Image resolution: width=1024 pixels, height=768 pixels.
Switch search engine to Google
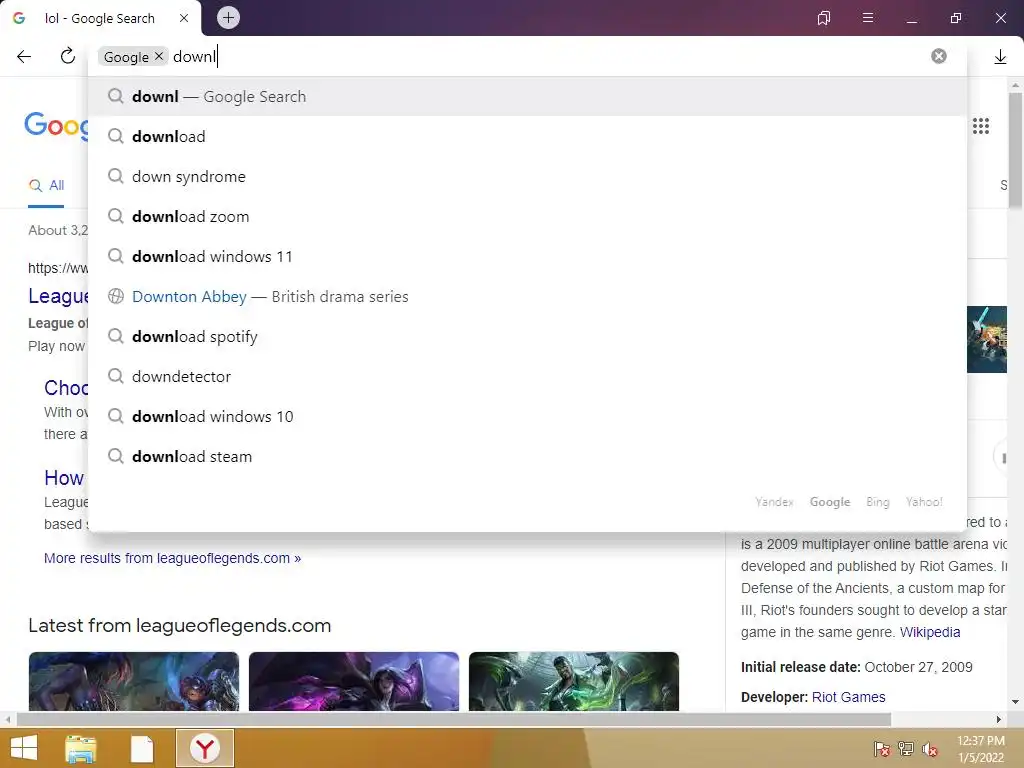pyautogui.click(x=830, y=502)
